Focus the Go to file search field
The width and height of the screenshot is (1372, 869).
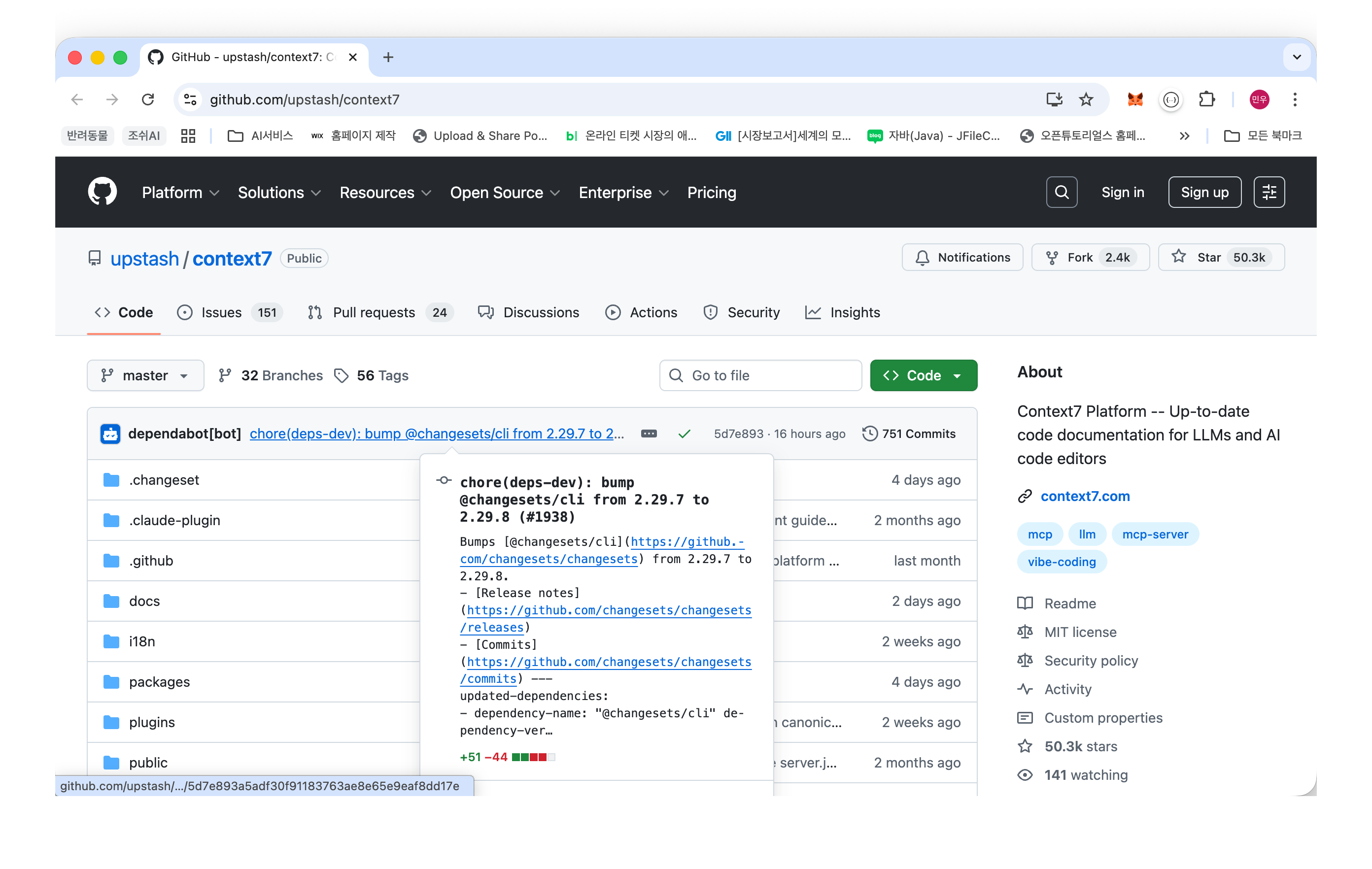click(x=760, y=375)
